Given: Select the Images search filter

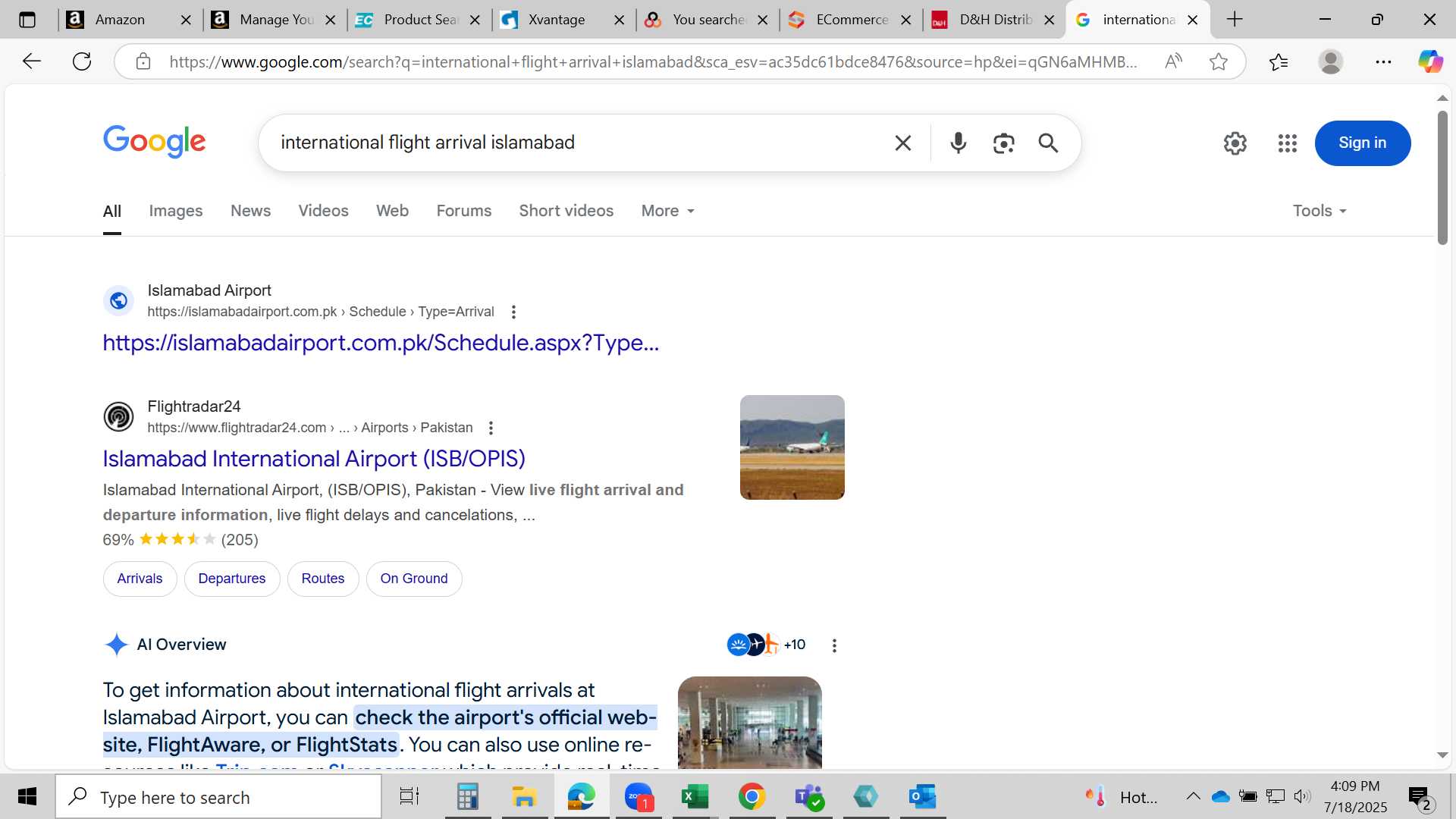Looking at the screenshot, I should pos(176,211).
